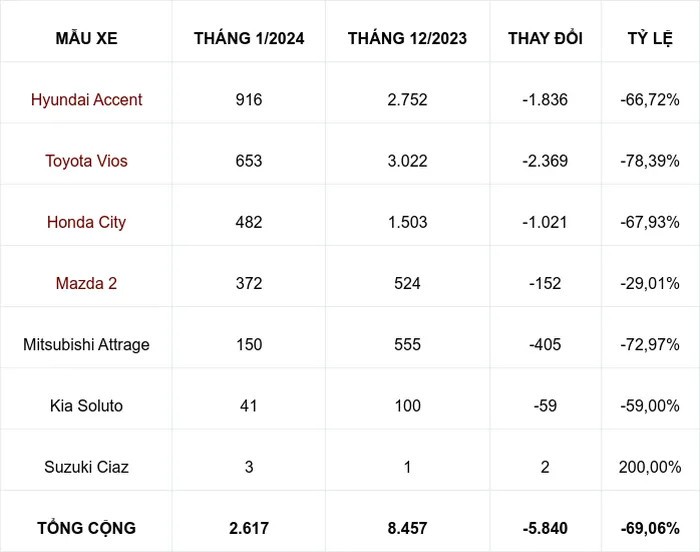Click the total ratio cell -69,06%
700x552 pixels.
pyautogui.click(x=649, y=527)
